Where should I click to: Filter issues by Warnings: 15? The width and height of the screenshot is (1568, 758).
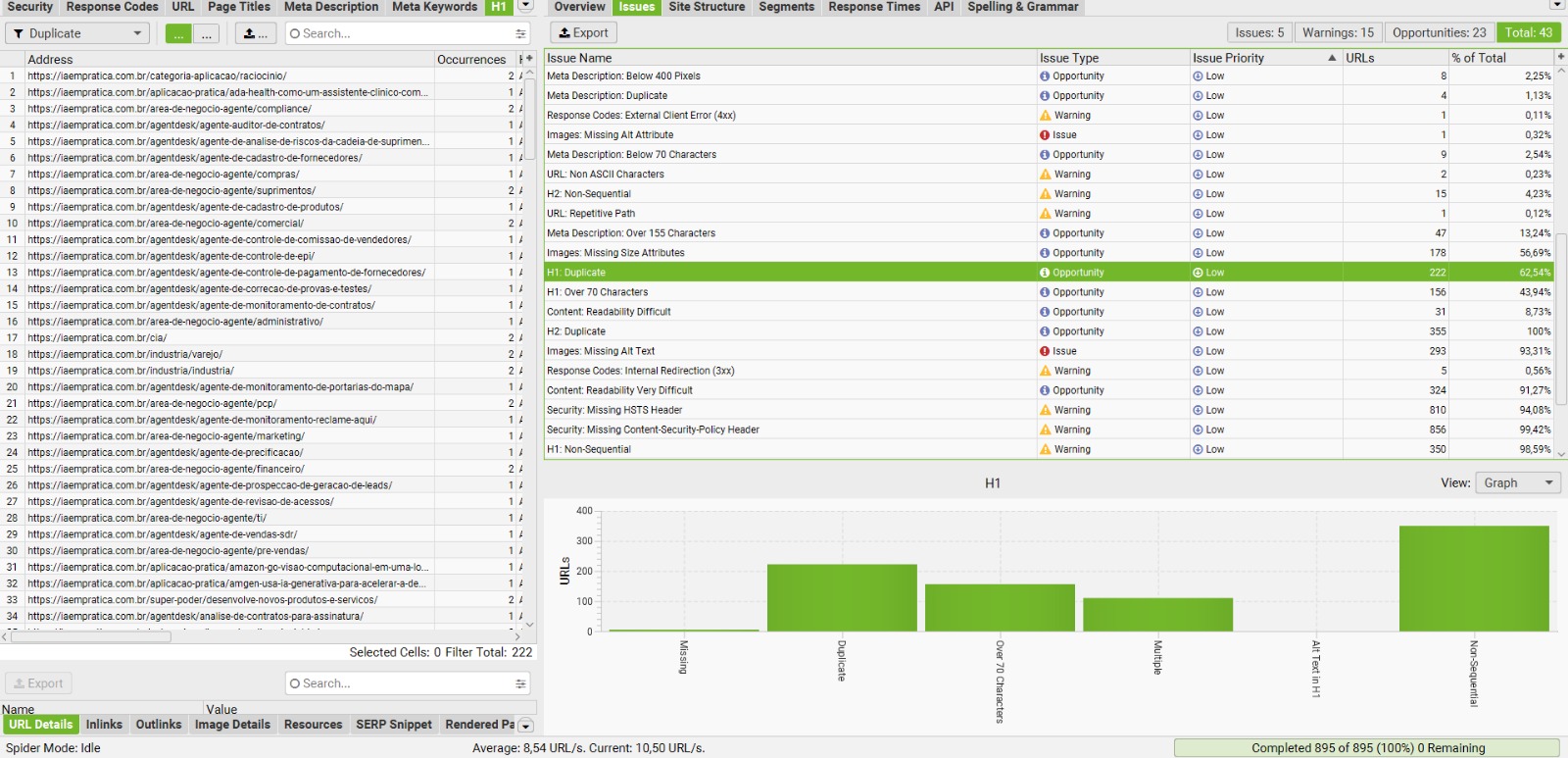click(1338, 32)
